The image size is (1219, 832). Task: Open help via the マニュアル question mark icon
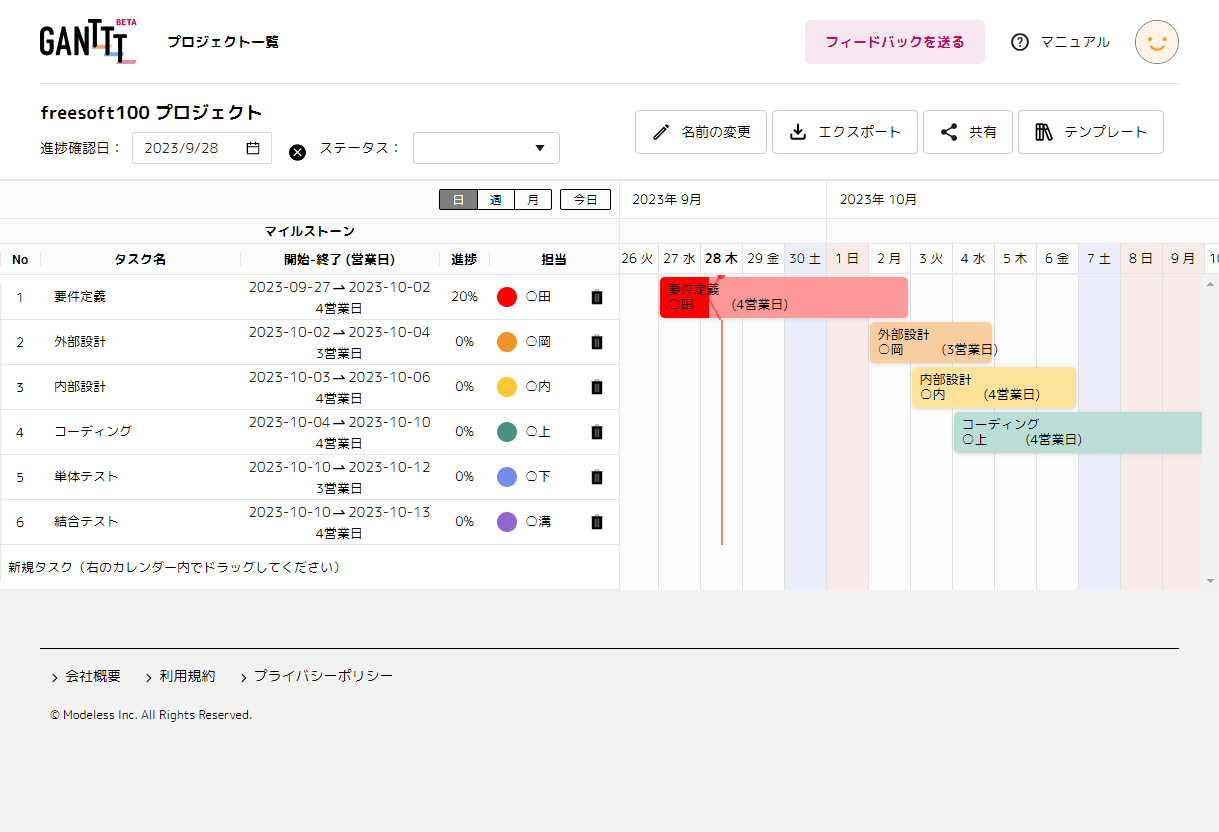[x=1020, y=42]
